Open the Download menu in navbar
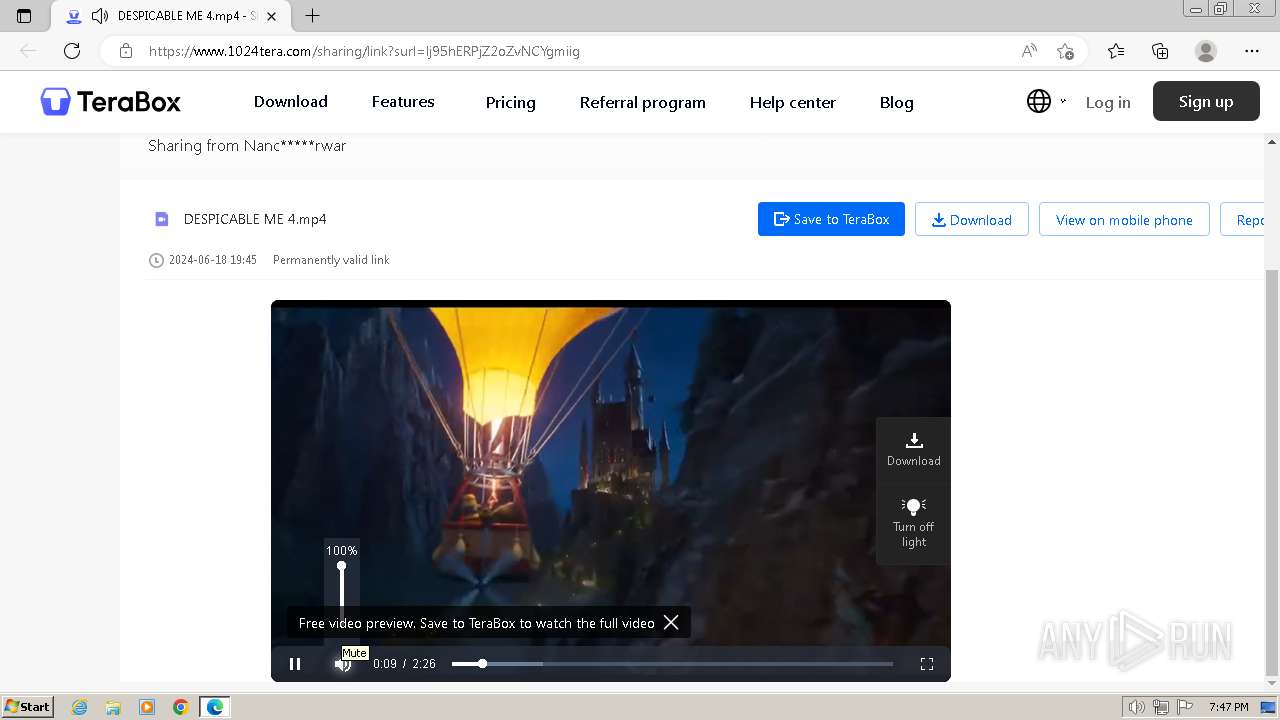This screenshot has width=1280, height=720. click(x=291, y=101)
